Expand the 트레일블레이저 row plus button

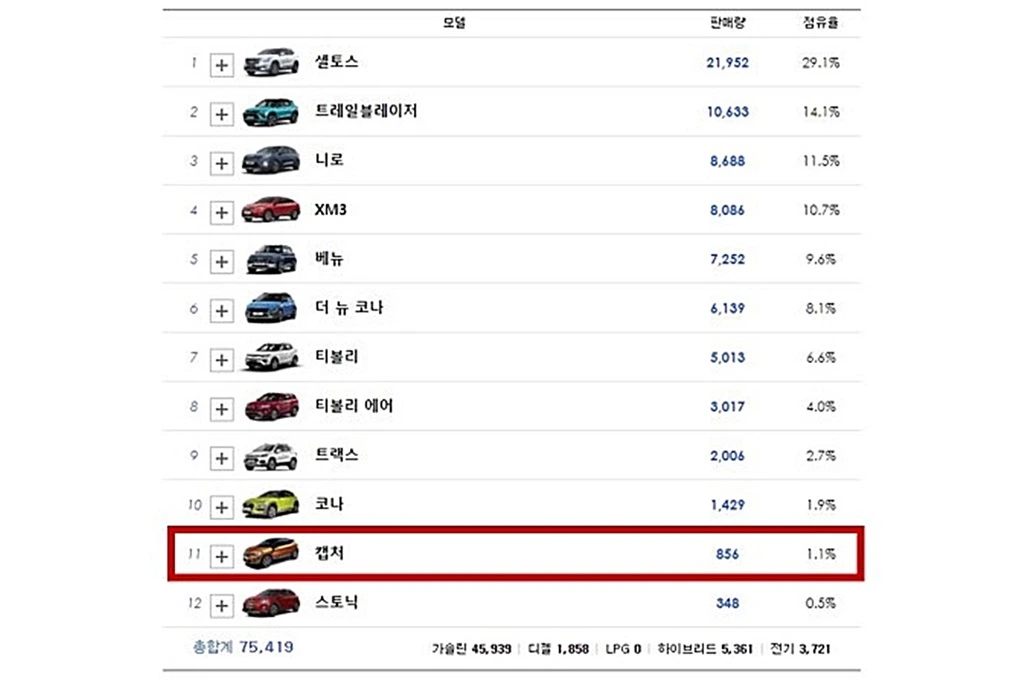coord(221,114)
